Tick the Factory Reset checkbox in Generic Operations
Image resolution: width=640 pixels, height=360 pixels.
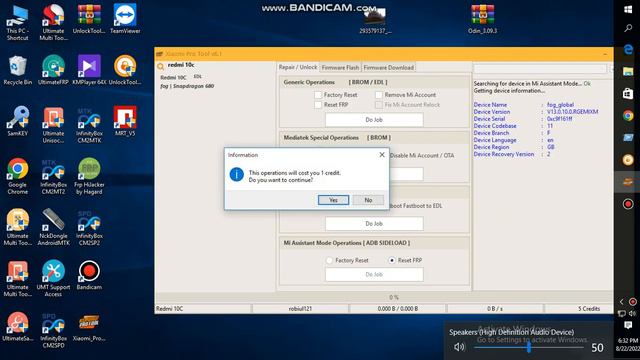(318, 95)
